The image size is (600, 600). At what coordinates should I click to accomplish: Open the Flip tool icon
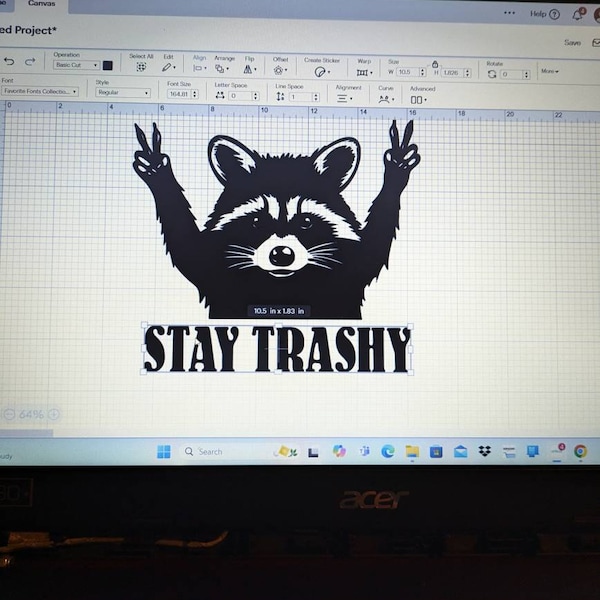tap(248, 69)
